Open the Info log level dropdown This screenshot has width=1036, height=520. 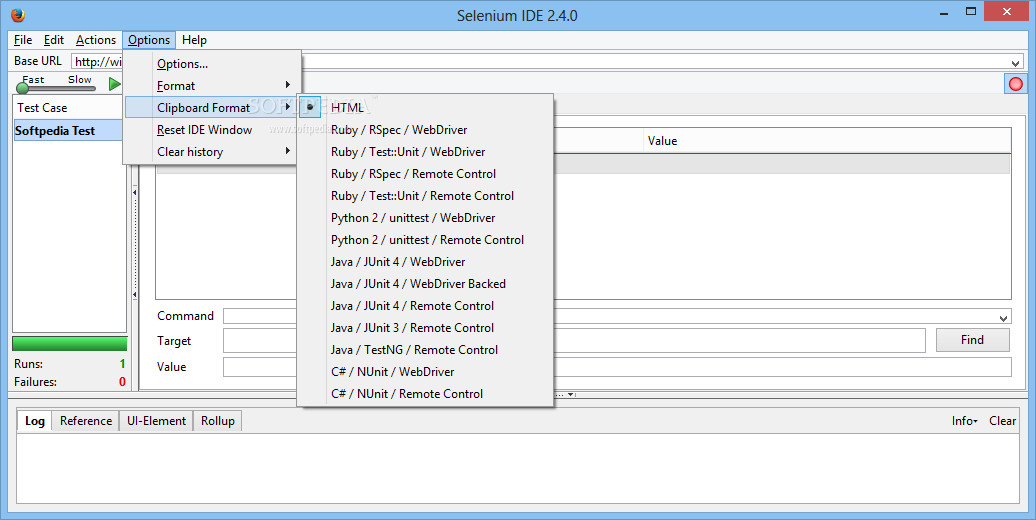[x=965, y=421]
